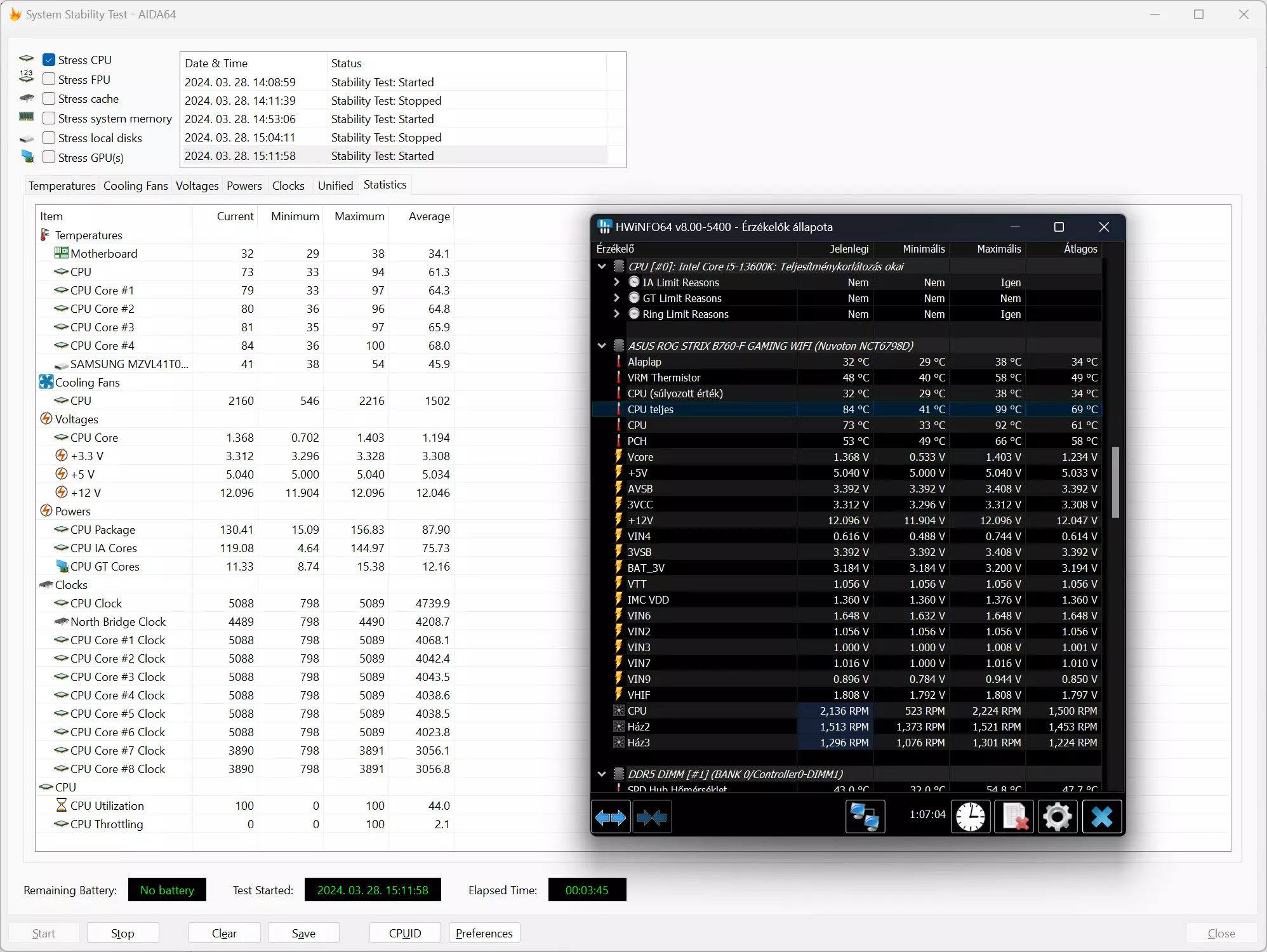Click HWiNFO Vcore lightning icon
Image resolution: width=1267 pixels, height=952 pixels.
[x=618, y=456]
